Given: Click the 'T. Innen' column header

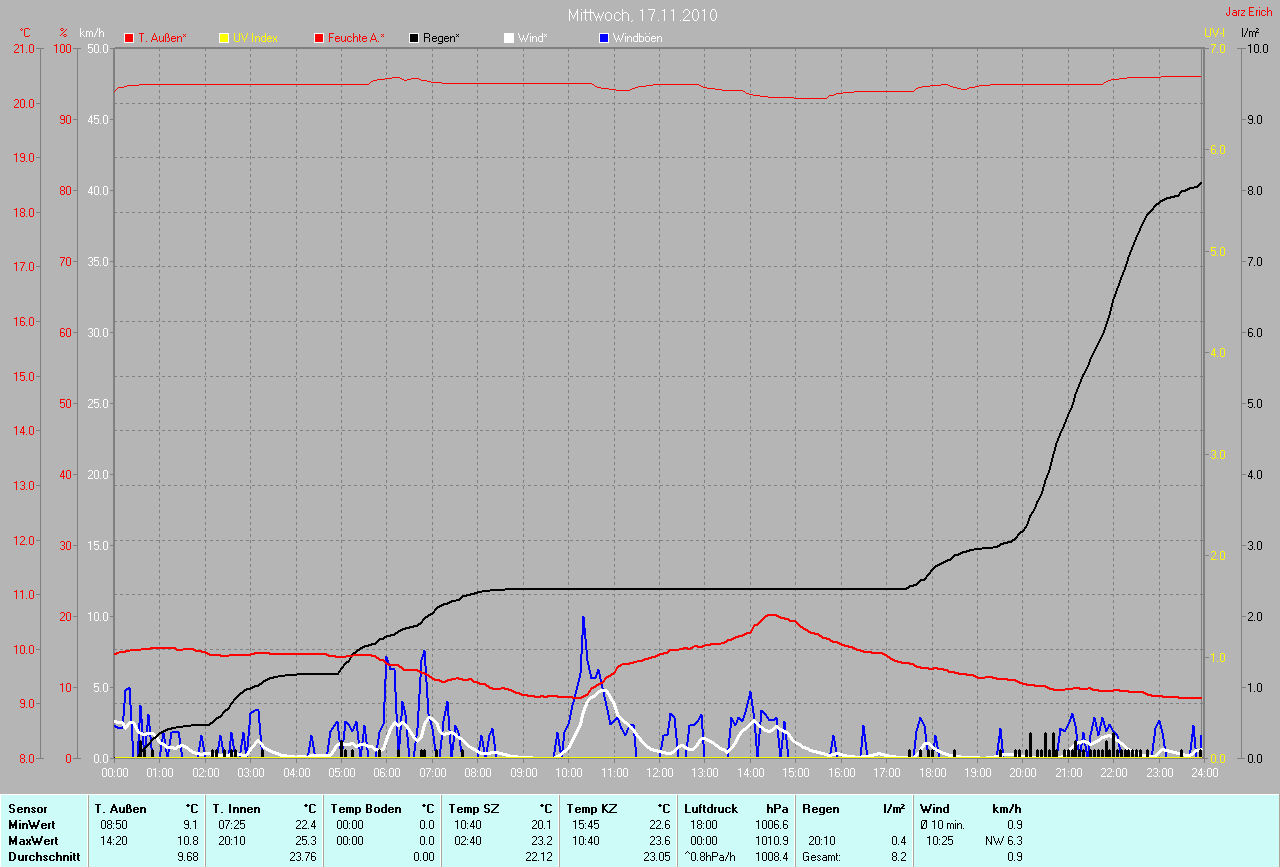Looking at the screenshot, I should coord(237,808).
